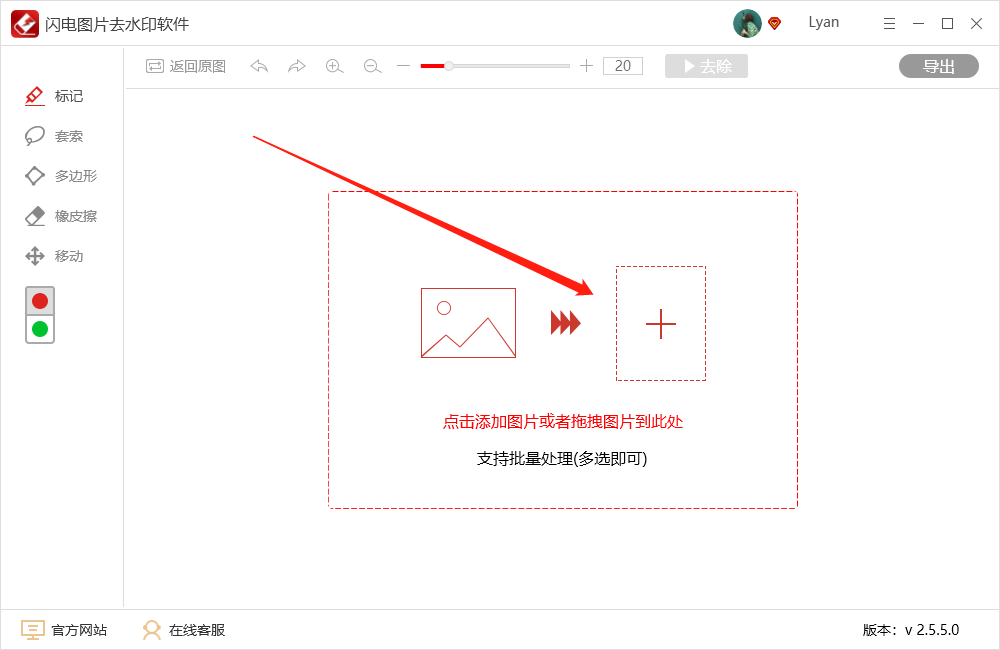Click 支持批量处理(多选即可) text

[562, 459]
